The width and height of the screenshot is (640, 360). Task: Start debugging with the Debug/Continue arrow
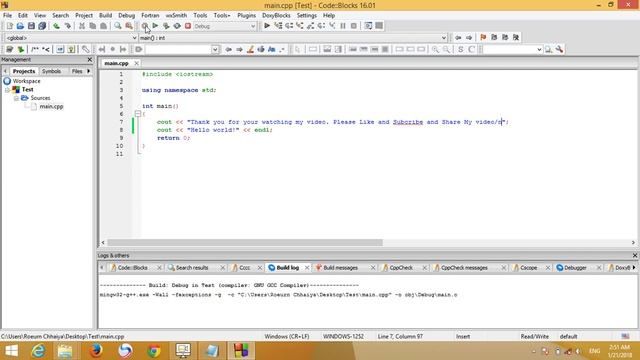[267, 26]
